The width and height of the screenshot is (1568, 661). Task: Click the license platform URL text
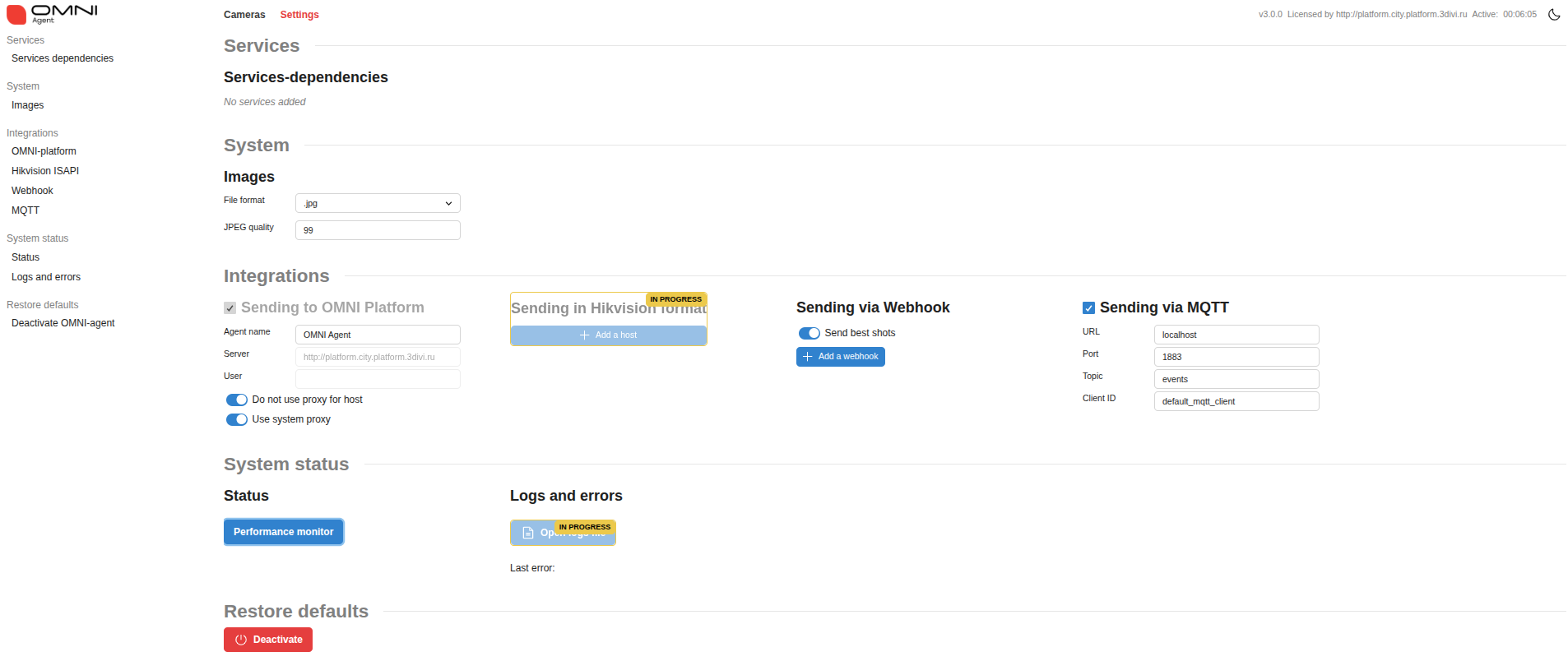[1402, 15]
